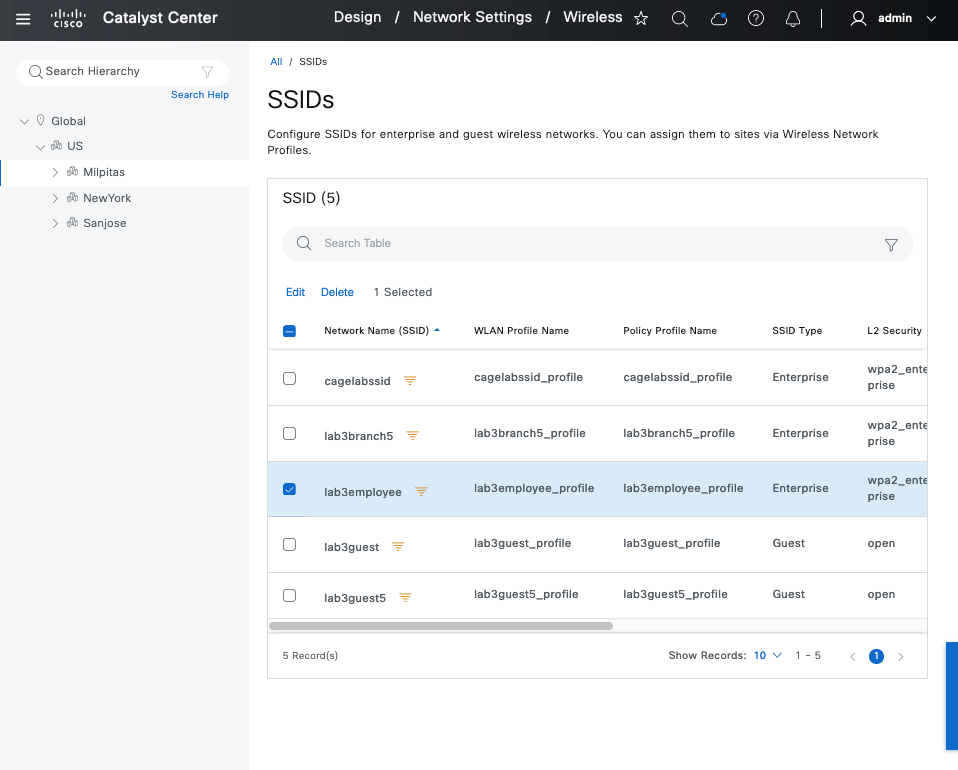This screenshot has width=958, height=770.
Task: Click the All breadcrumb link
Action: tap(276, 62)
